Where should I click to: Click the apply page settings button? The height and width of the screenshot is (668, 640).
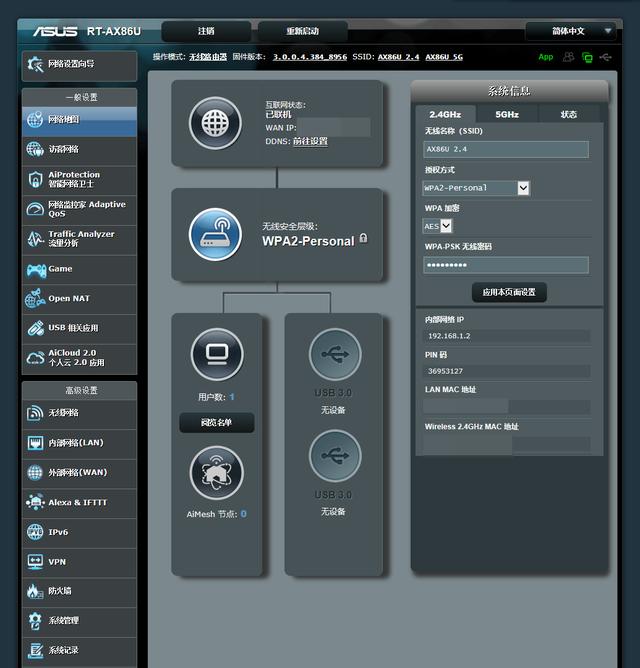coord(509,292)
